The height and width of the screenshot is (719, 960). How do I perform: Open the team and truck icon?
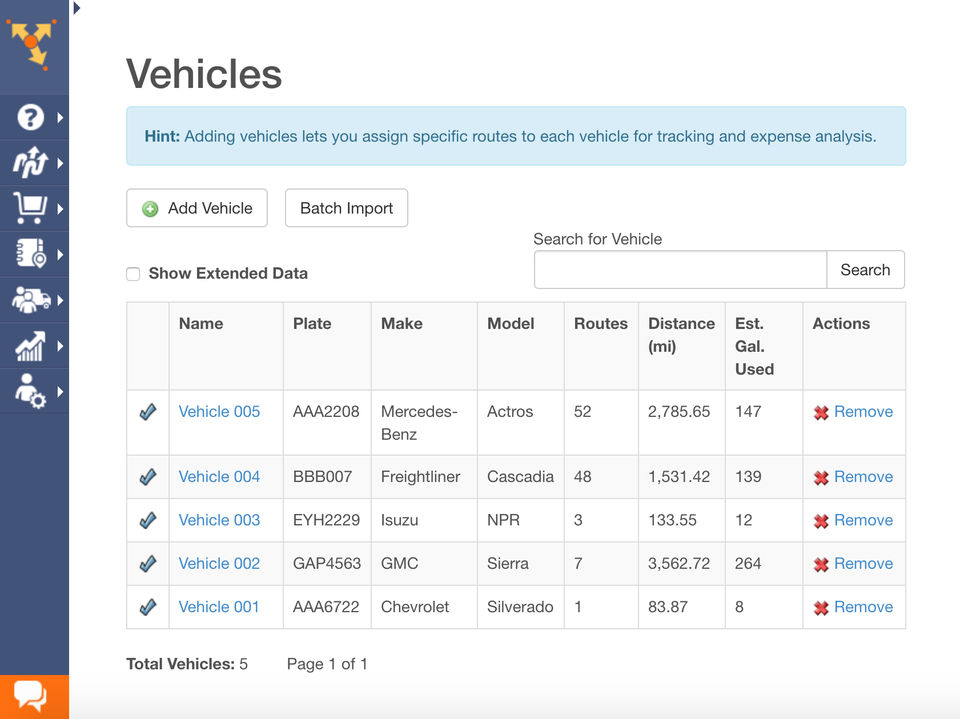pos(31,299)
